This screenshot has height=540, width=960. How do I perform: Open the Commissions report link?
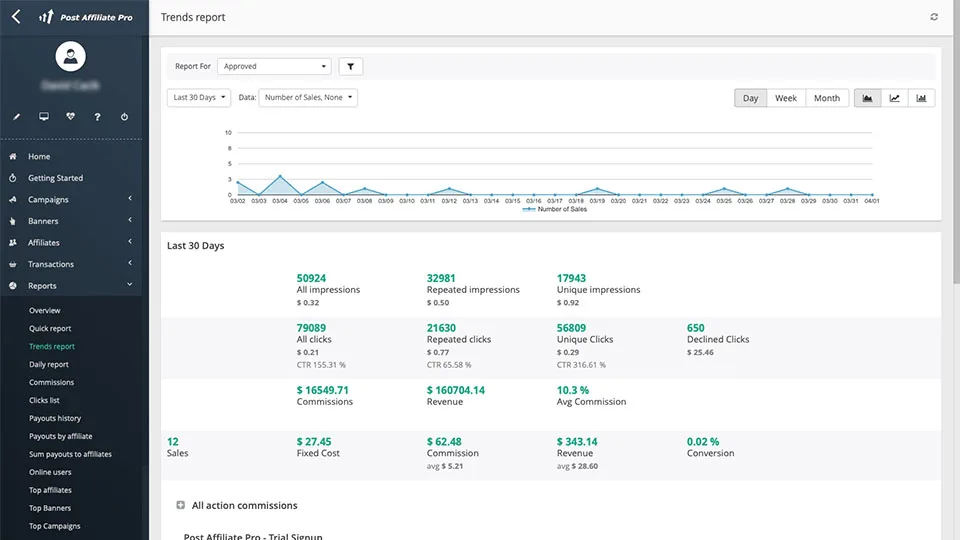click(x=52, y=382)
